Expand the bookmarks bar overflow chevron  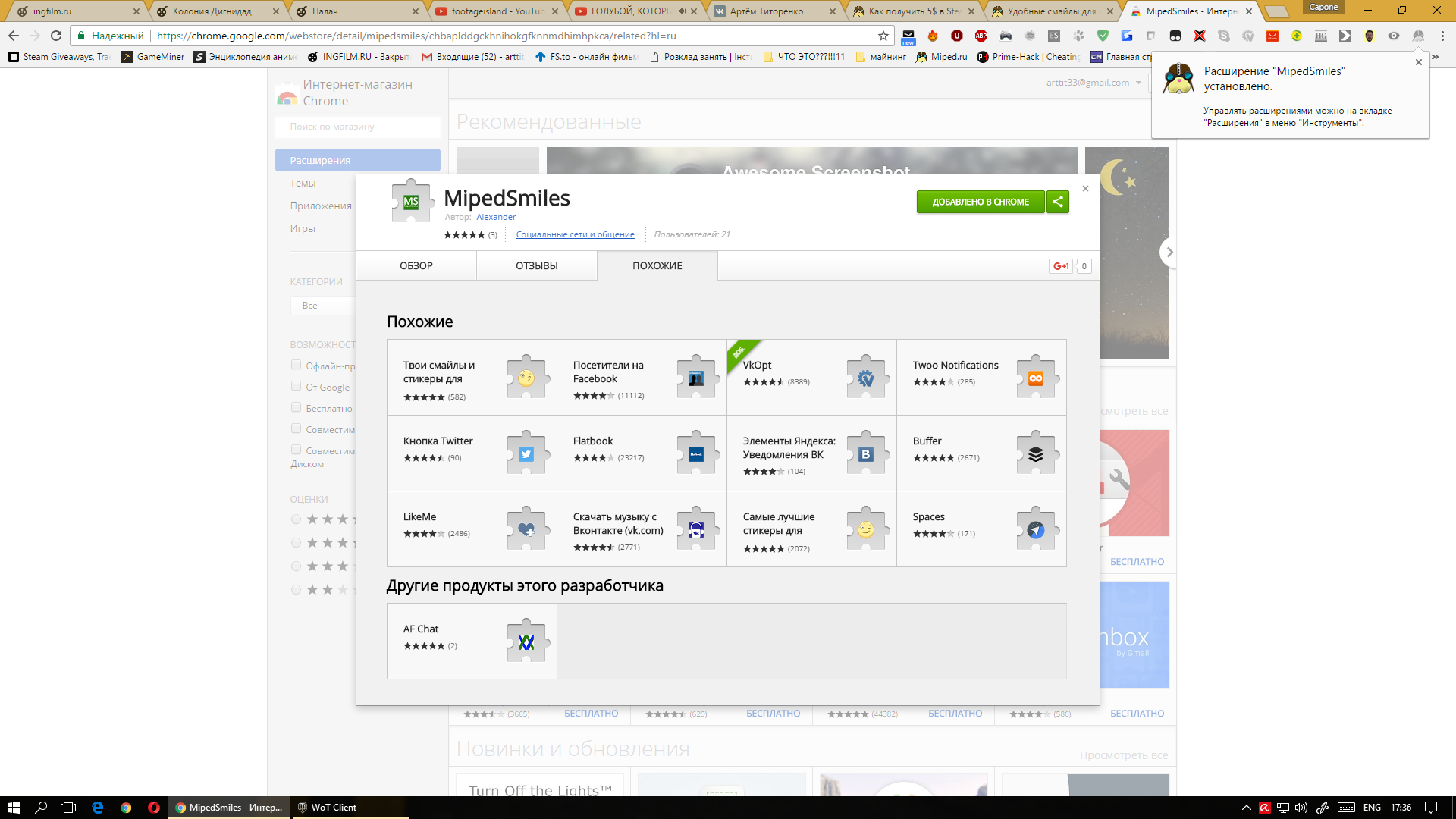tap(1435, 57)
